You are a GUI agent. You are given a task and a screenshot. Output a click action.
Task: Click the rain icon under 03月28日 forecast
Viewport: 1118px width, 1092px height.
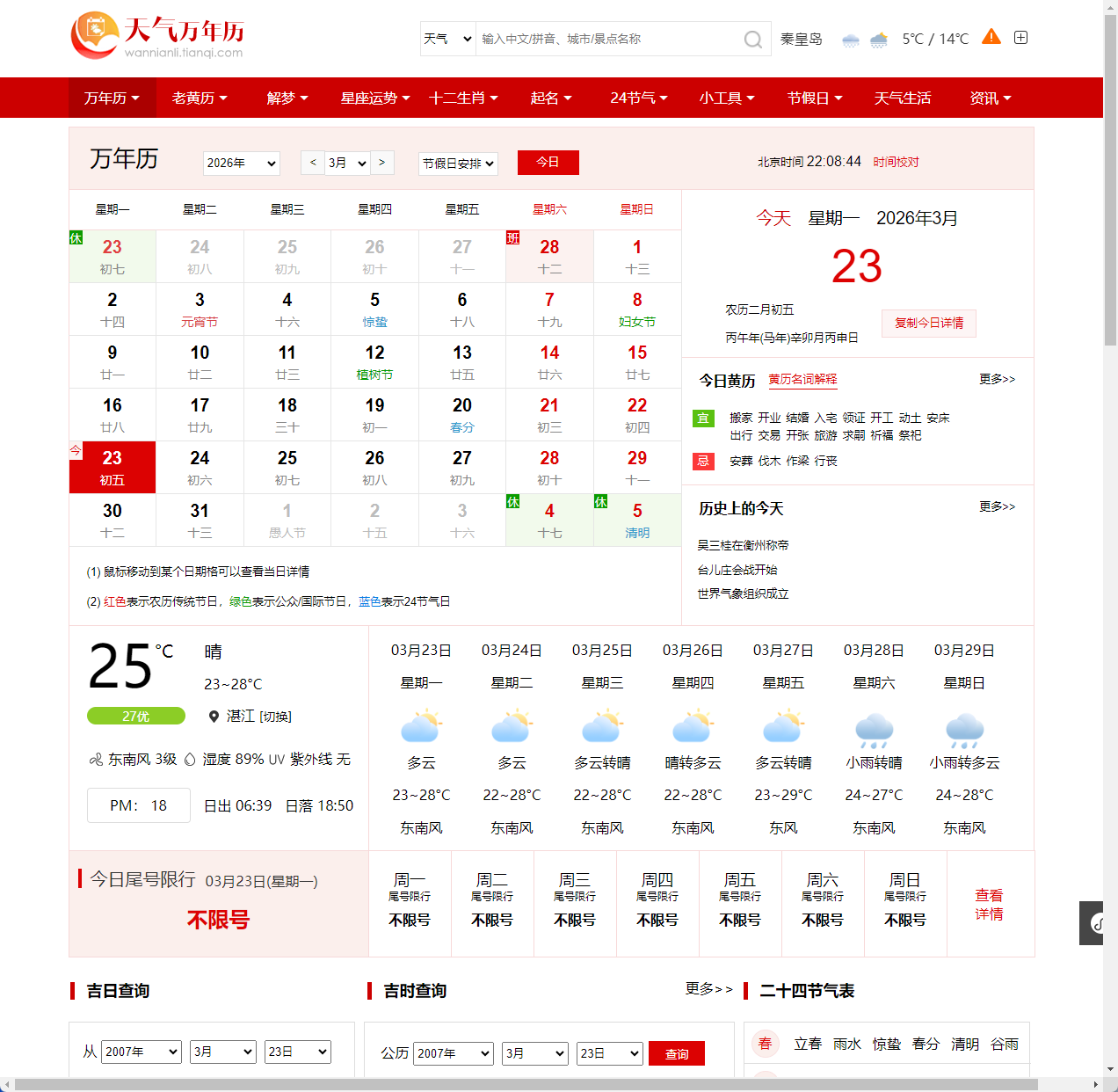tap(873, 727)
